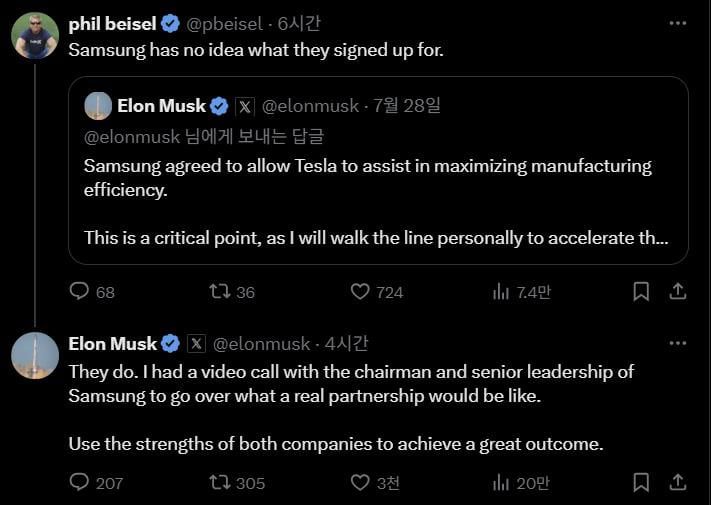Screen dimensions: 711x505
Task: Open phil beisel's profile picture
Action: click(x=35, y=36)
